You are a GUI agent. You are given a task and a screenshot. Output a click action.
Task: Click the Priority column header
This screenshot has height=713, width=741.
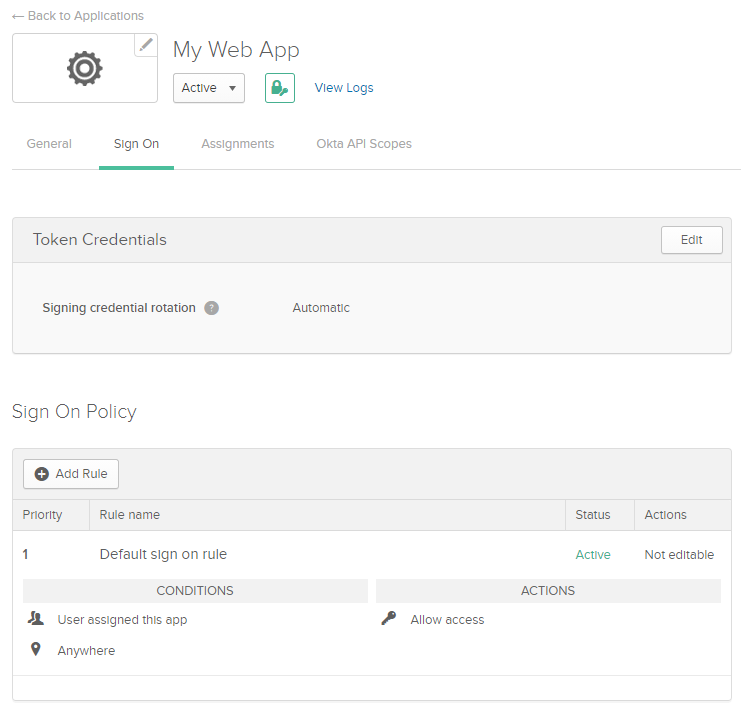click(x=43, y=515)
